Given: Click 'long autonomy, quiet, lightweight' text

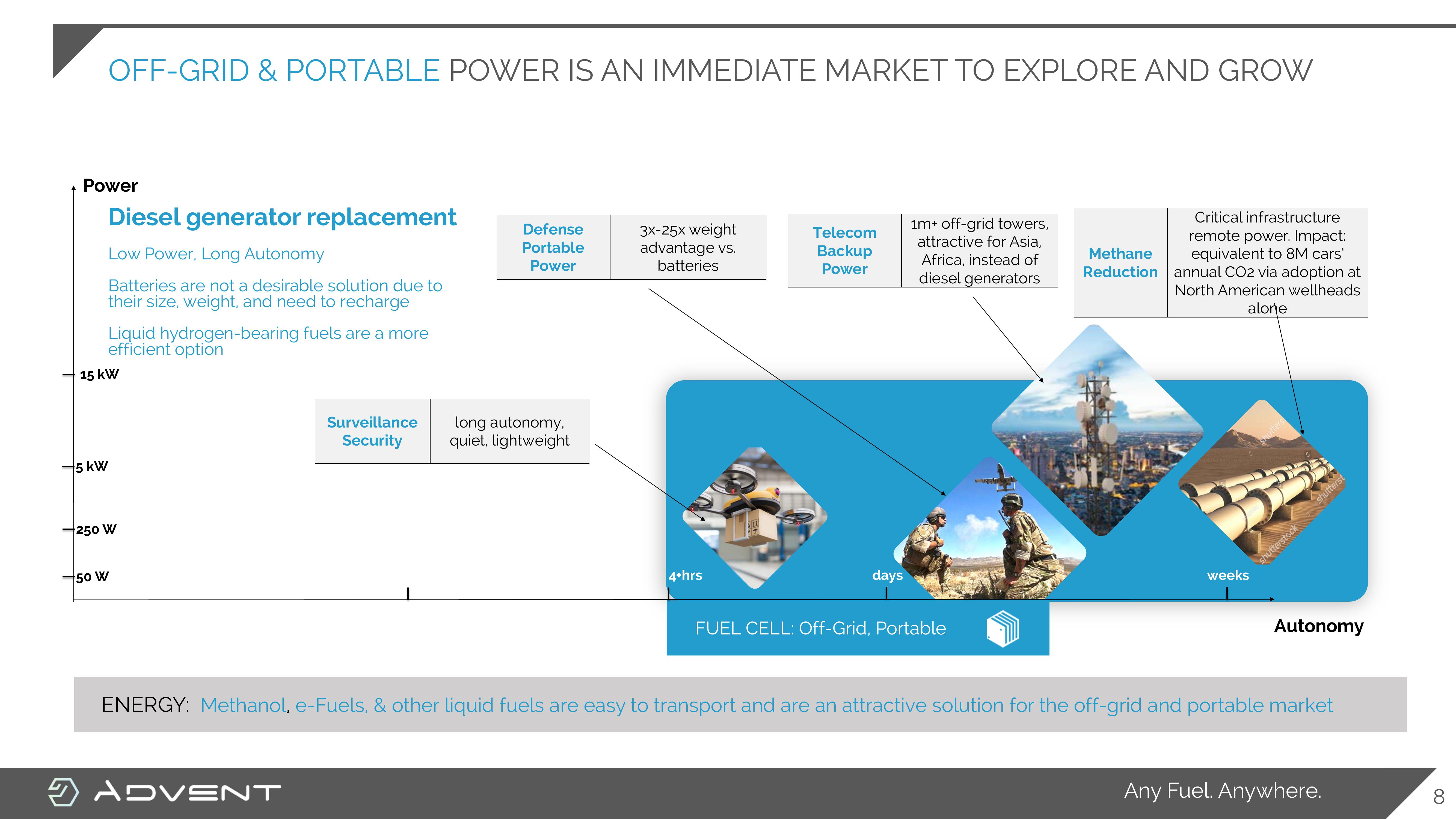Looking at the screenshot, I should point(509,431).
